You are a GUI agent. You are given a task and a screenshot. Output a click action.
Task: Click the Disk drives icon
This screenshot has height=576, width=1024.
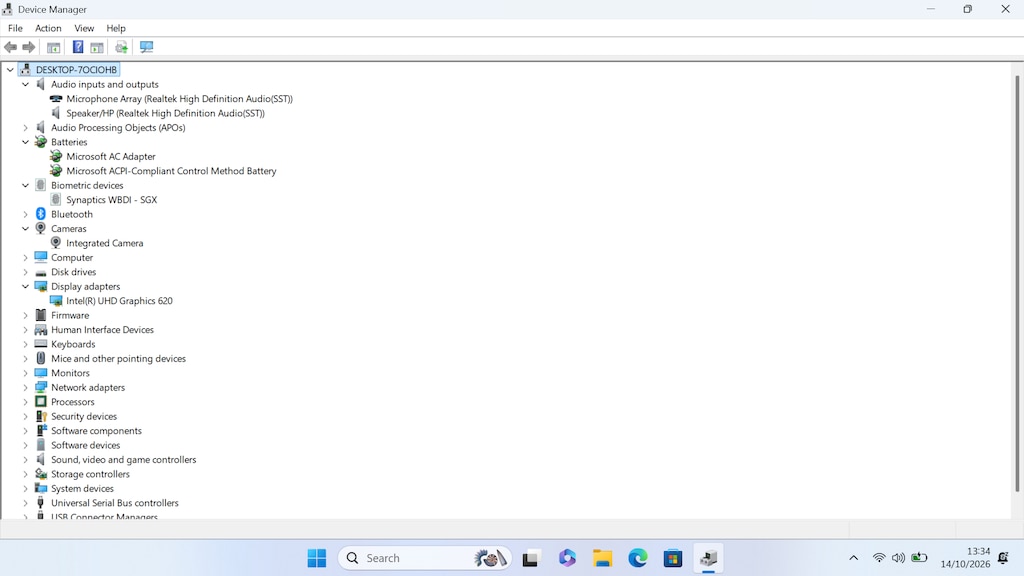[x=40, y=272]
